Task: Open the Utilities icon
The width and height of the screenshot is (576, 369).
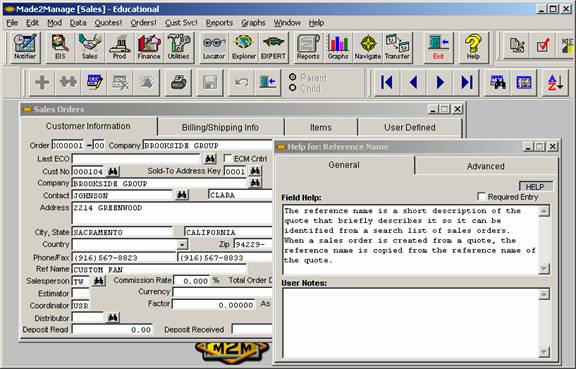Action: pos(179,47)
